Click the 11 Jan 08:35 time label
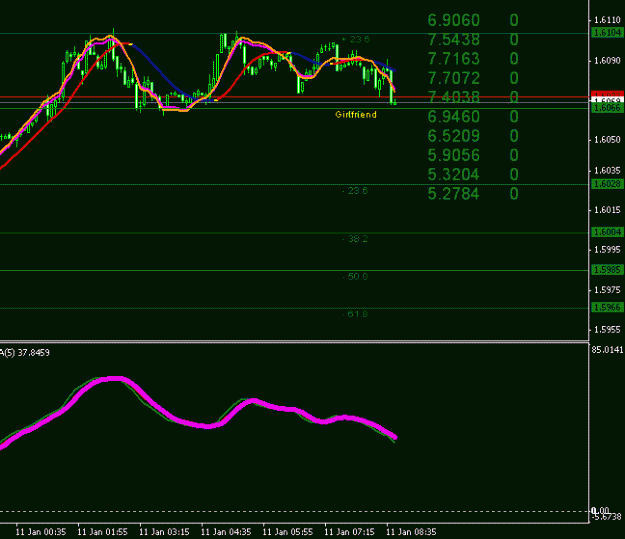 411,532
